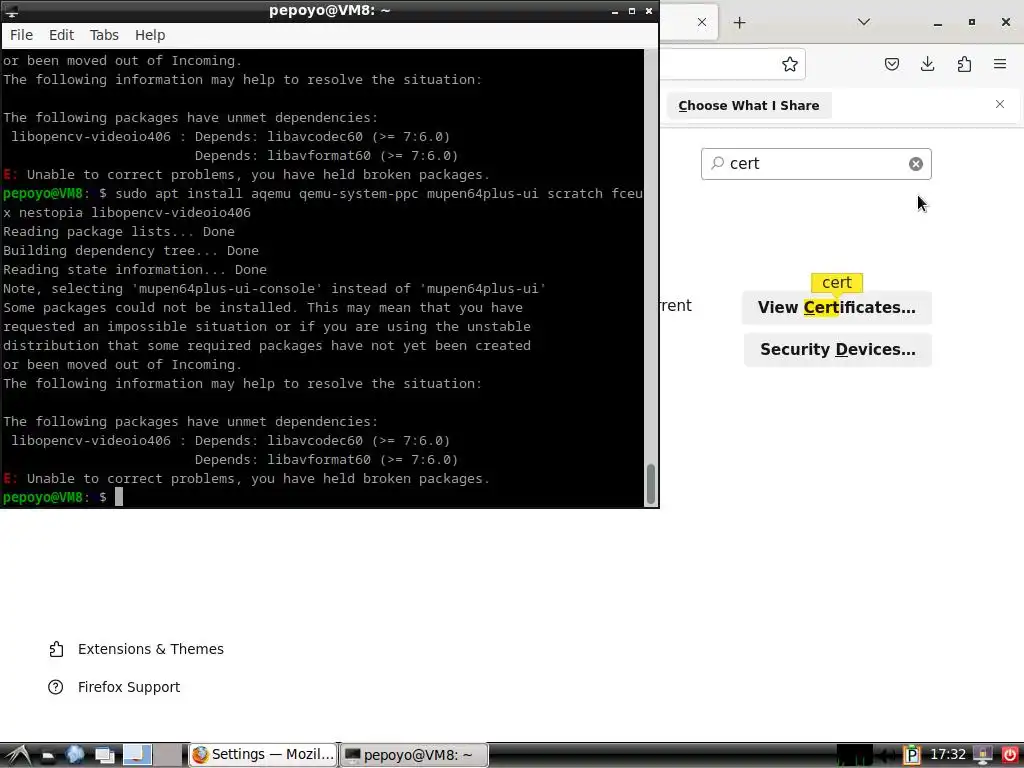Click the Security Devices button
The width and height of the screenshot is (1024, 768).
[x=837, y=349]
